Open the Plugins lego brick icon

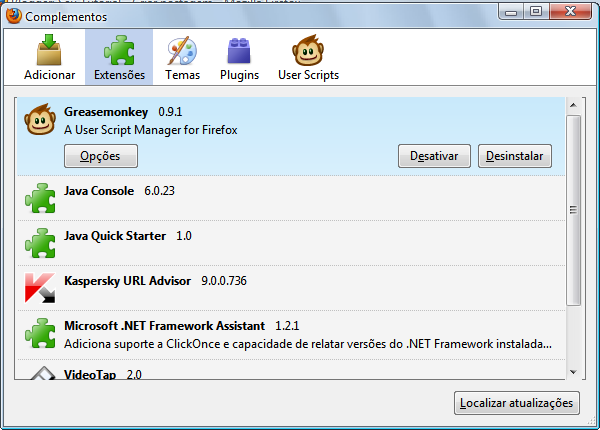pyautogui.click(x=239, y=51)
